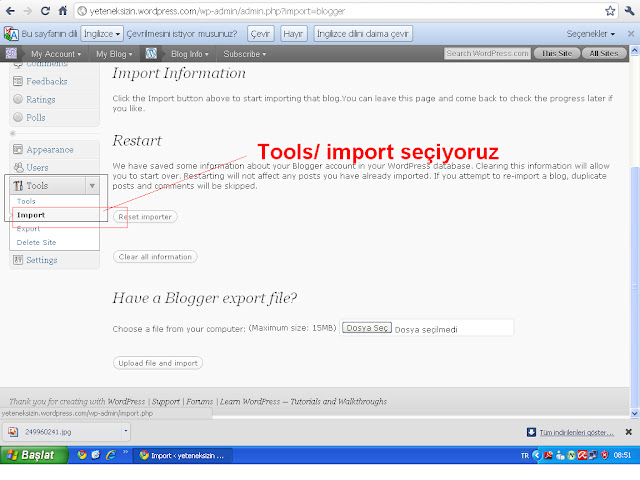Click the Users sidebar icon
640x480 pixels.
pyautogui.click(x=18, y=167)
